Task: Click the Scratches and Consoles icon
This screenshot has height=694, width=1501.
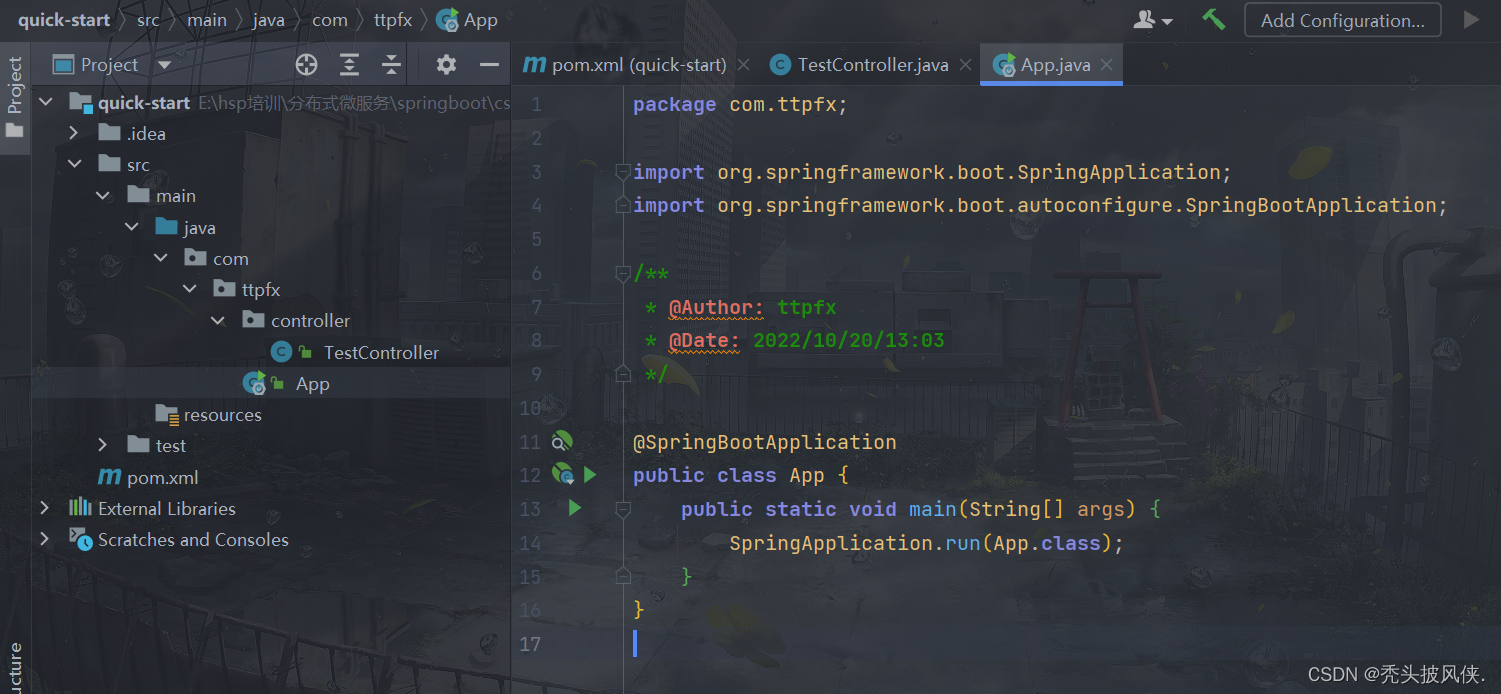Action: (80, 539)
